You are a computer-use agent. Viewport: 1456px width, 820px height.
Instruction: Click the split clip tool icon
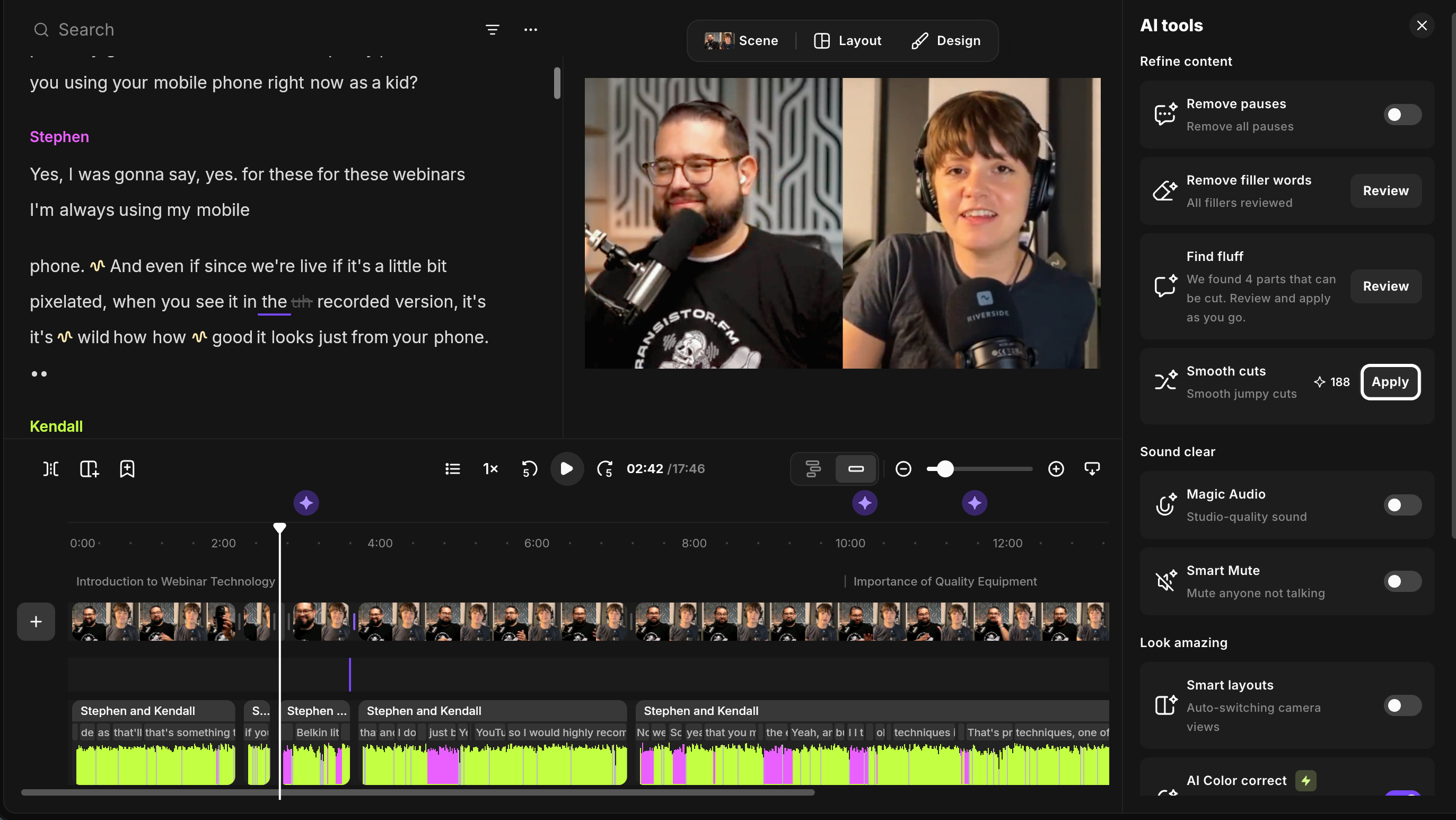click(x=51, y=469)
